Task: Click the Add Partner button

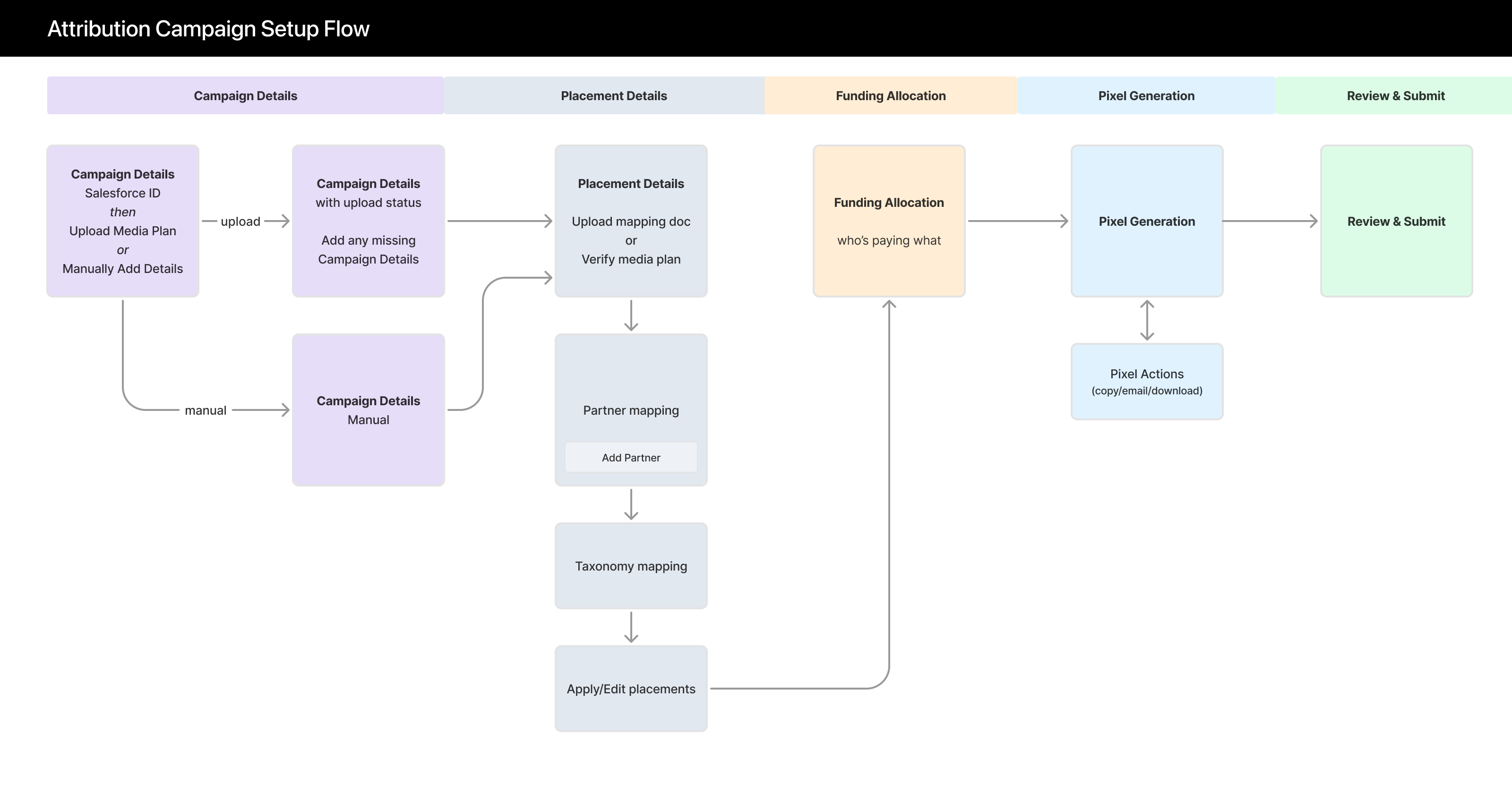Action: (630, 457)
